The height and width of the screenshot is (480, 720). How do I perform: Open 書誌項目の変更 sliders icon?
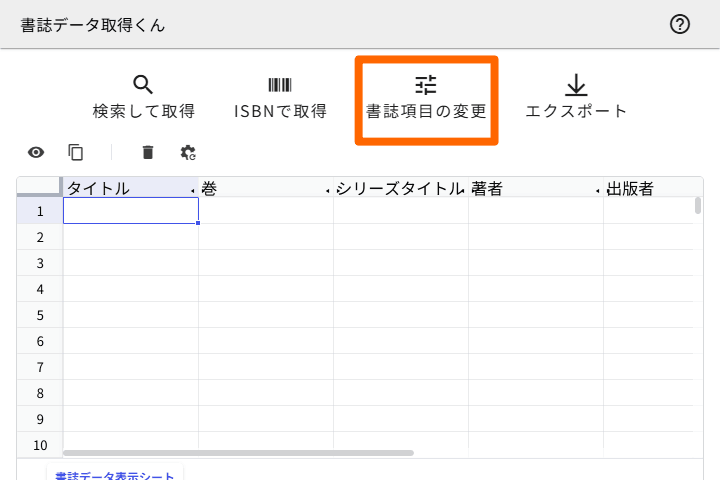click(426, 85)
